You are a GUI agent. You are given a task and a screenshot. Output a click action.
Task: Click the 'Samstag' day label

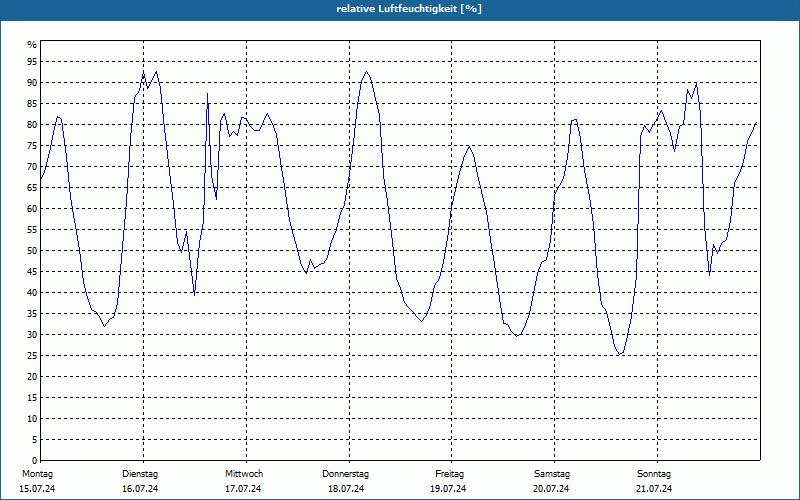552,474
